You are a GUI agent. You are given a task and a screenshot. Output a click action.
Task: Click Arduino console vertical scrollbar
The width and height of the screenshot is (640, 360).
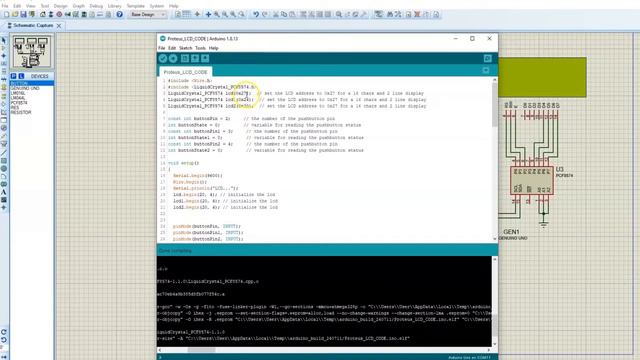coord(495,302)
